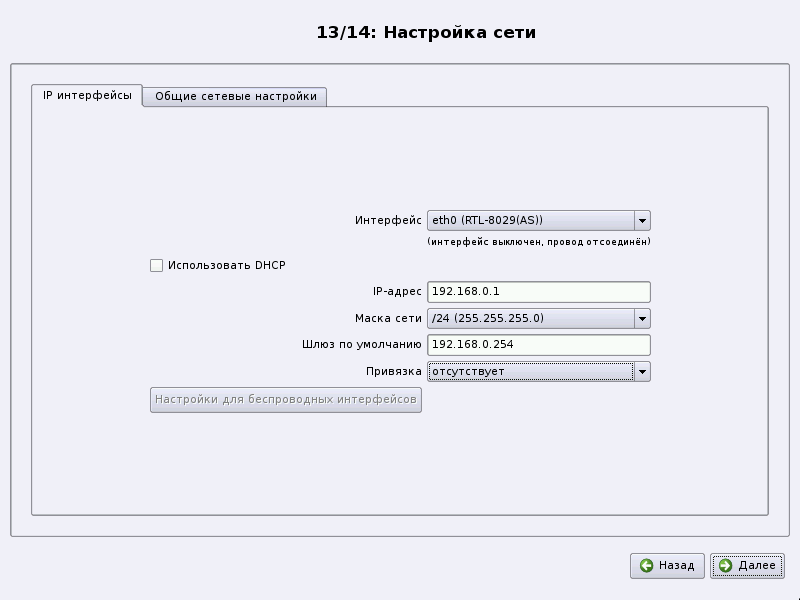
Task: Click the green forward arrow icon
Action: coord(725,566)
